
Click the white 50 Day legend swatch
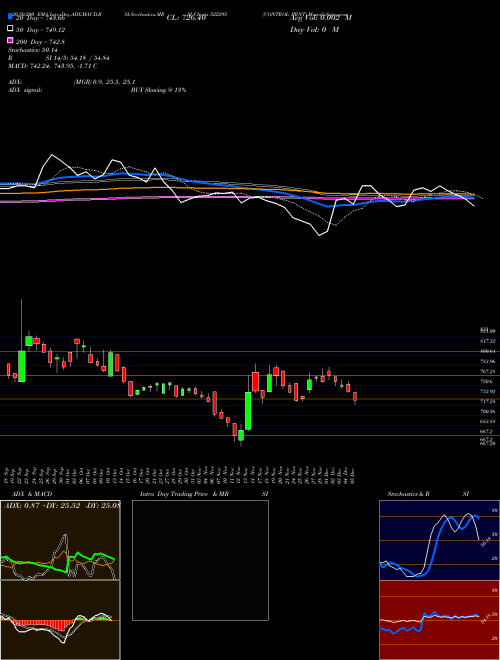click(x=10, y=29)
